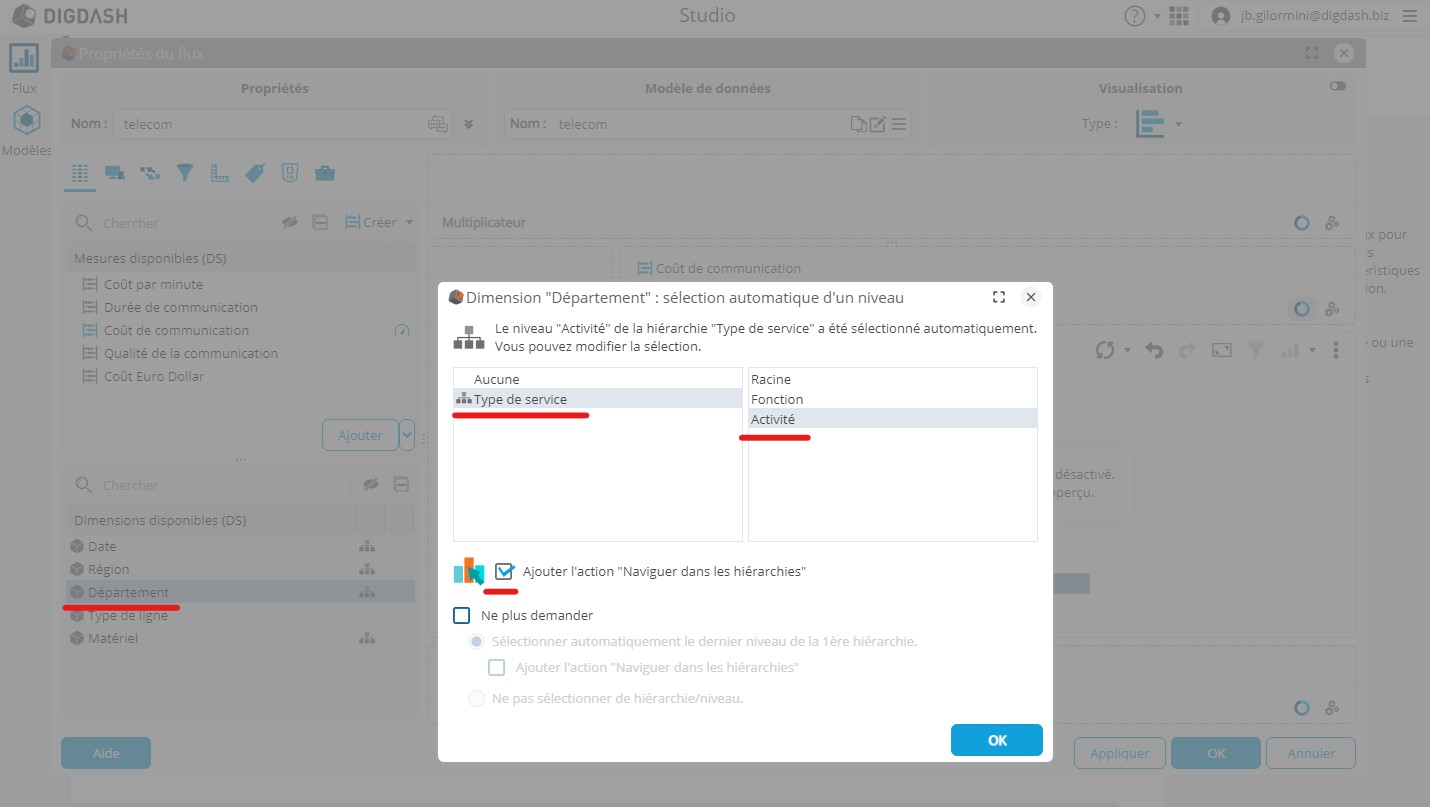Open the Modèles sidebar icon
Viewport: 1430px width, 807px height.
point(26,122)
